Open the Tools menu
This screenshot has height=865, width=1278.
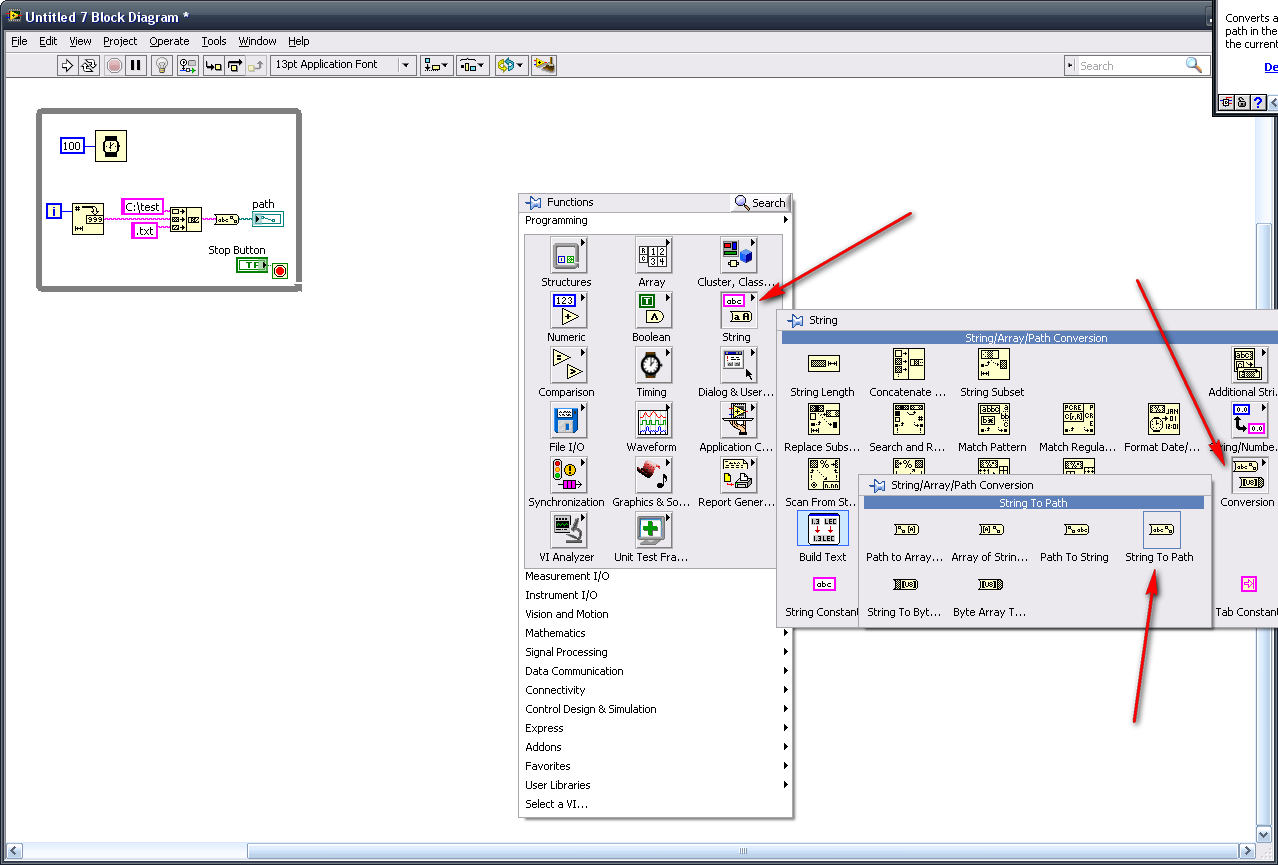[214, 41]
